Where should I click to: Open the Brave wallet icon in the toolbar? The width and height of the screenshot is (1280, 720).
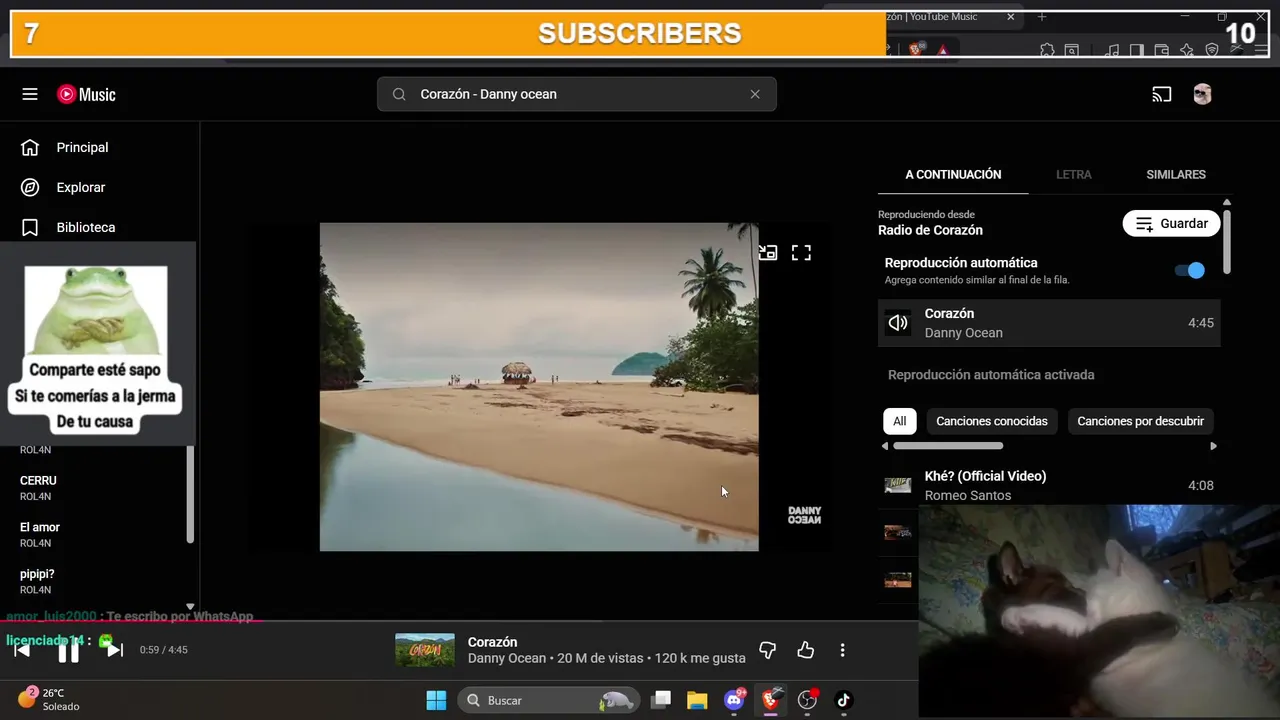(1161, 49)
